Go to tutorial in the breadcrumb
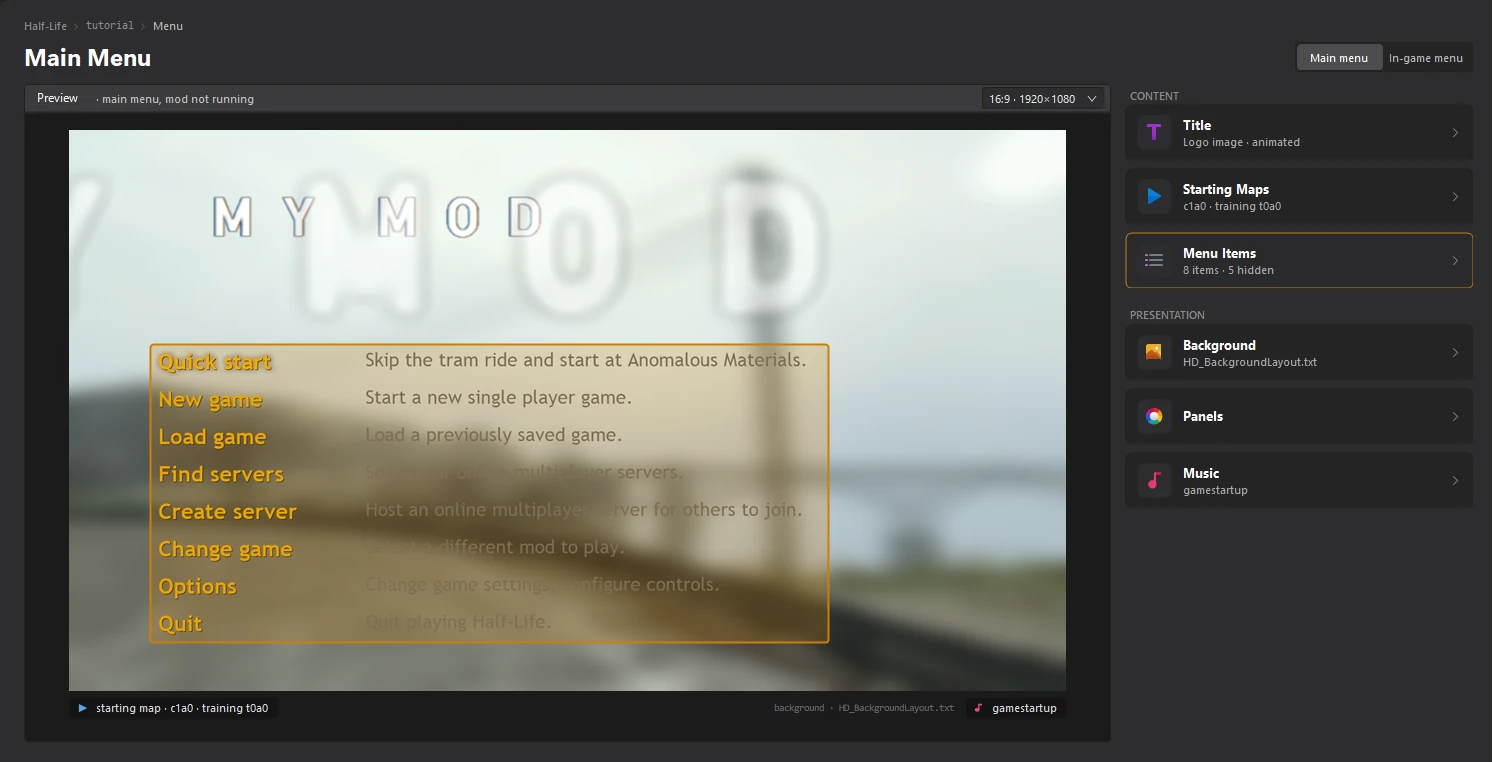 (x=109, y=26)
